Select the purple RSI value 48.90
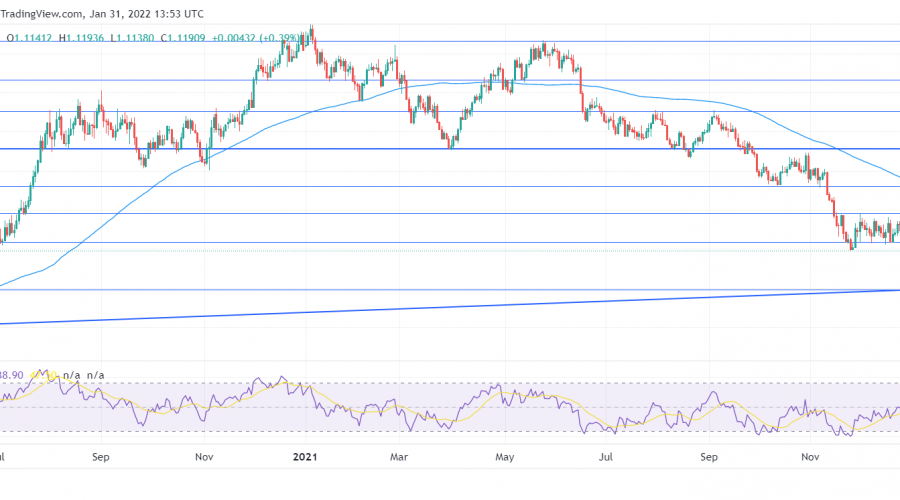This screenshot has width=900, height=500. coord(11,375)
